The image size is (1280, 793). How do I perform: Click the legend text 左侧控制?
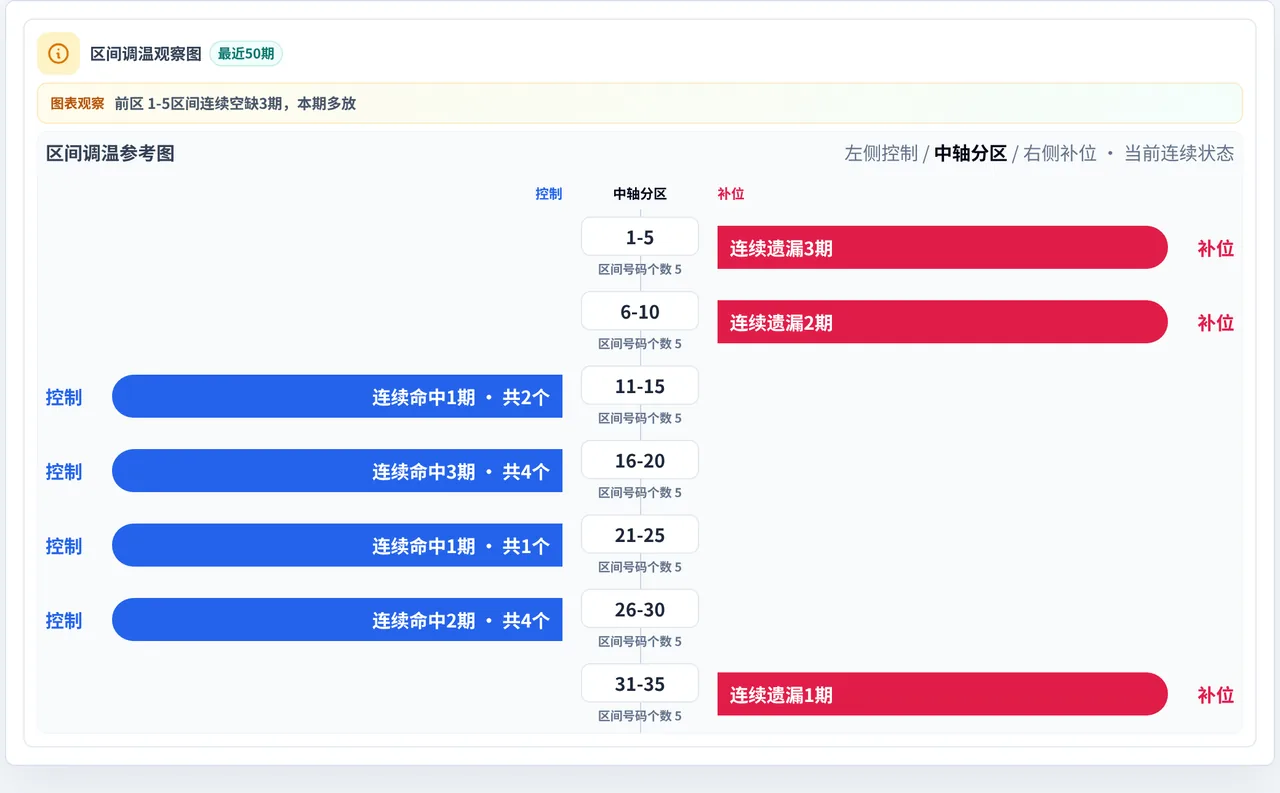click(881, 153)
